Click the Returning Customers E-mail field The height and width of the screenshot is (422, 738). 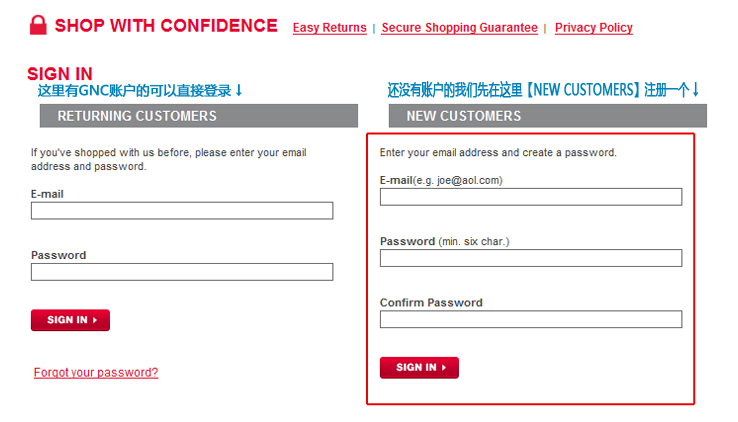(182, 211)
